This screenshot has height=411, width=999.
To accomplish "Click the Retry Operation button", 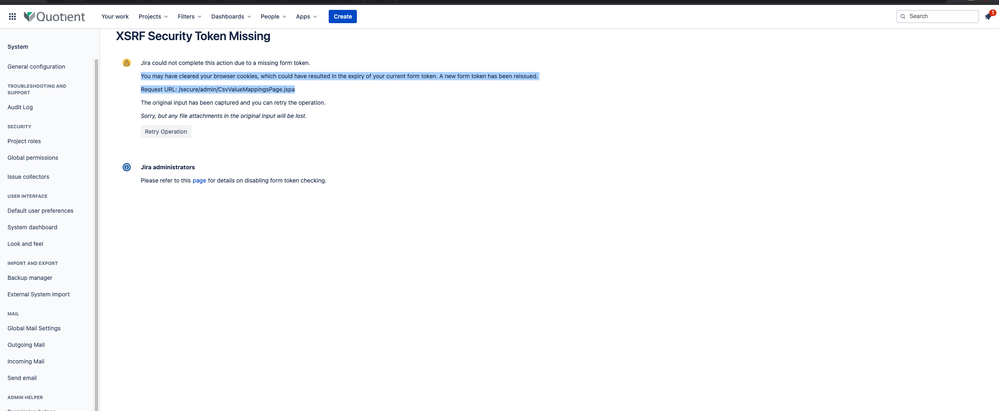I will click(166, 132).
